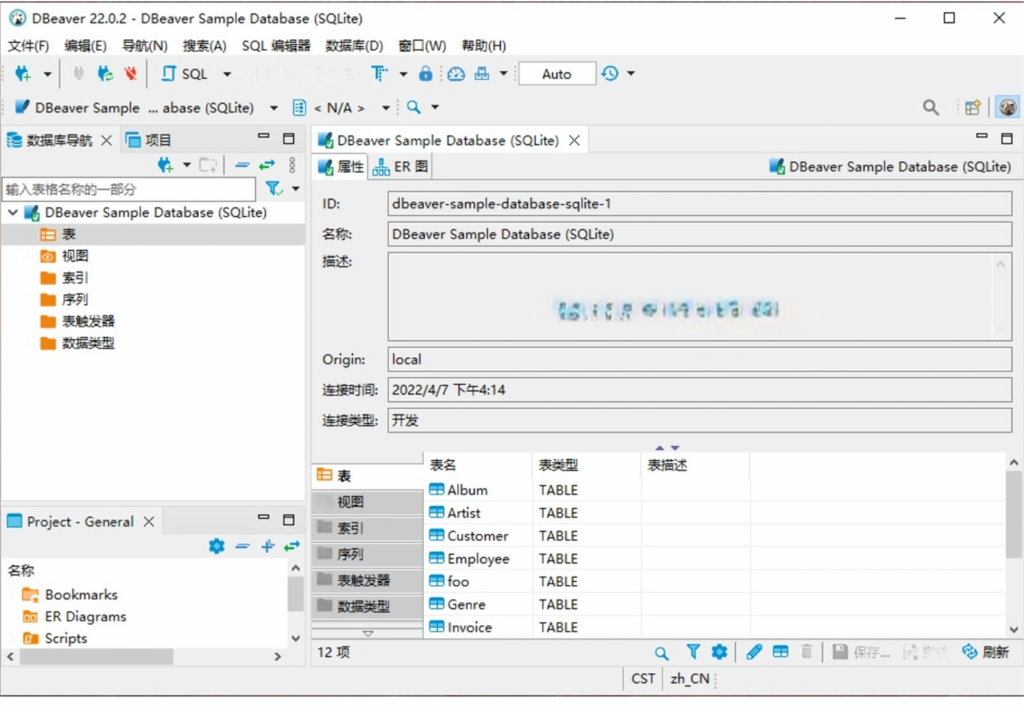Click the filter funnel icon in bottom toolbar

pos(693,652)
